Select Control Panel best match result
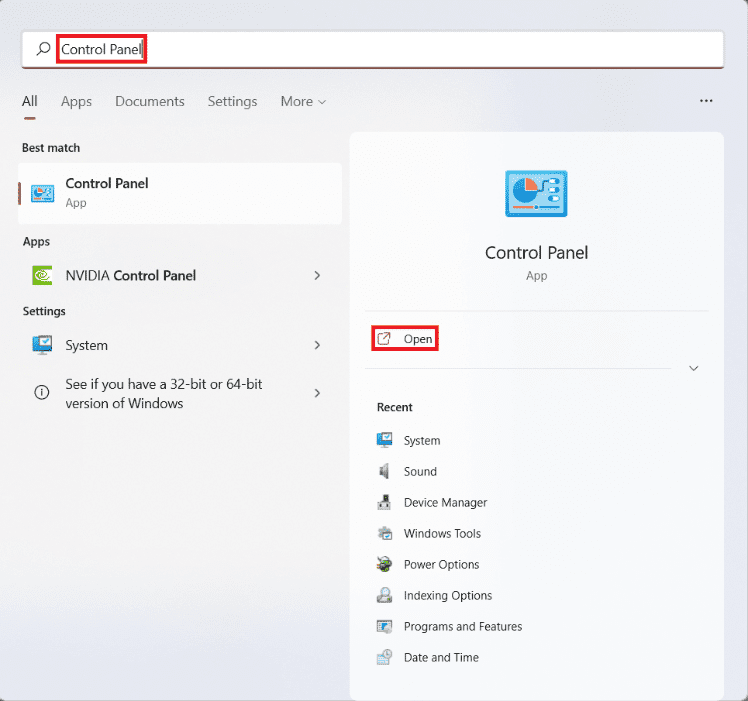 point(180,193)
